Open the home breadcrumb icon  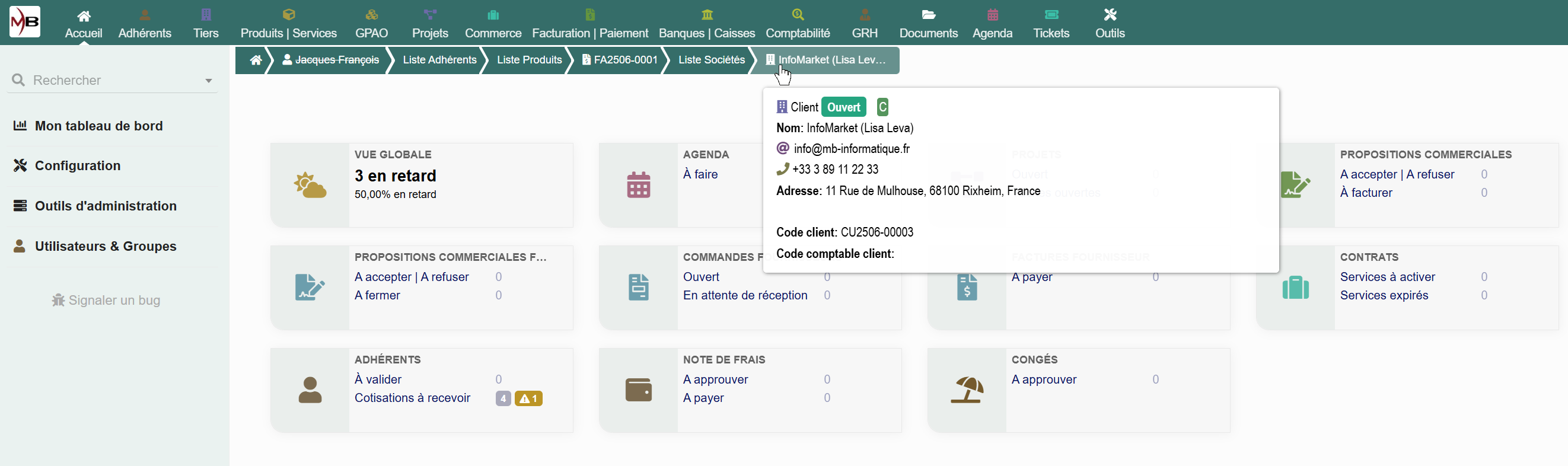[256, 60]
